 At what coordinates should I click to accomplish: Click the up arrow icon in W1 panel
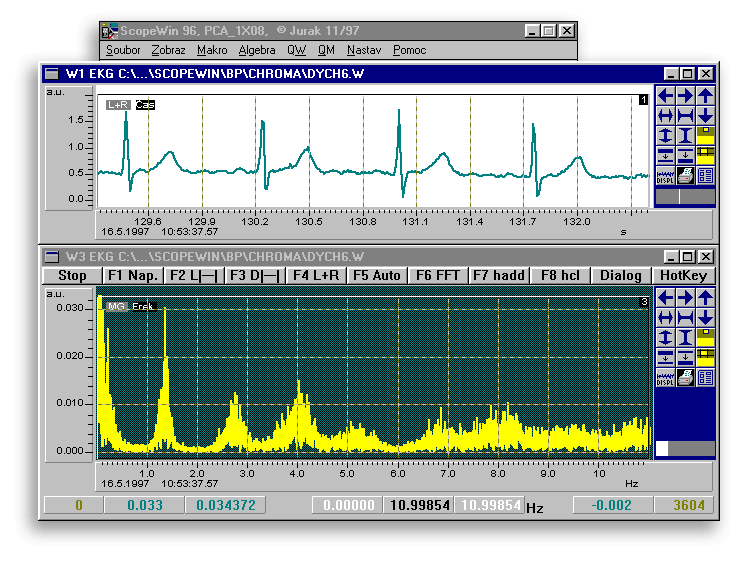[x=705, y=96]
